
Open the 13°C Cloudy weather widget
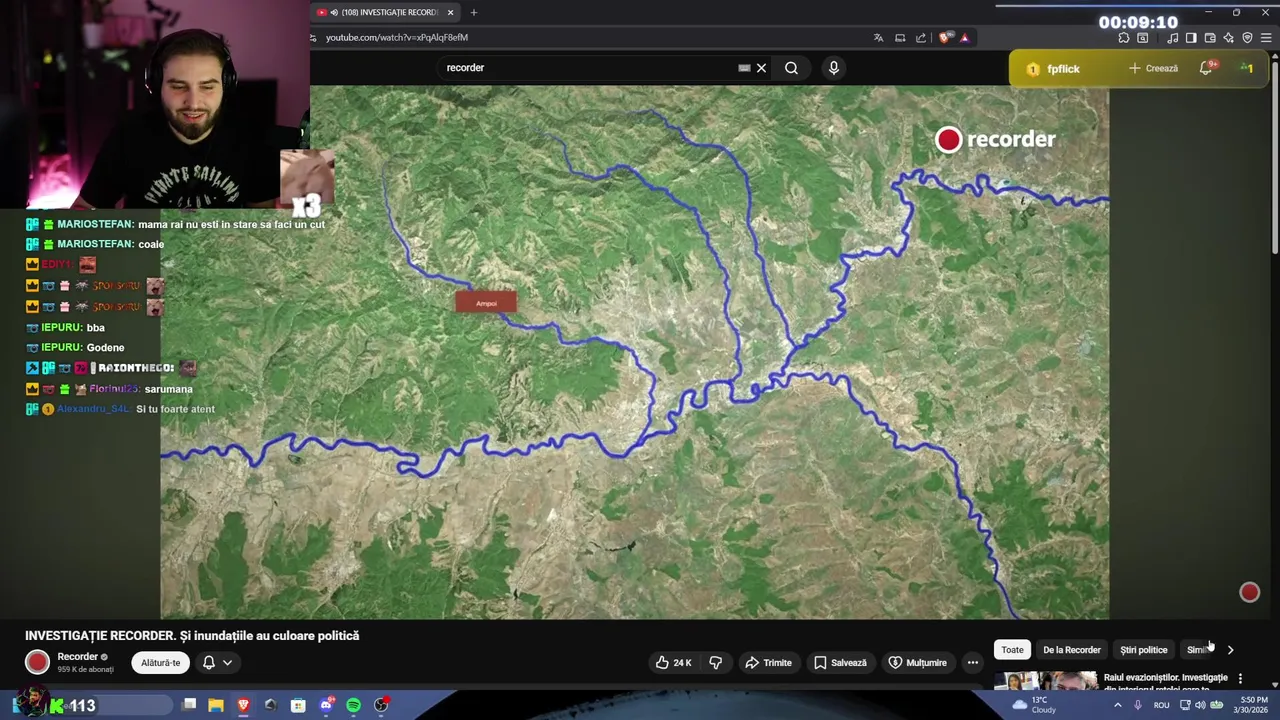(1034, 705)
